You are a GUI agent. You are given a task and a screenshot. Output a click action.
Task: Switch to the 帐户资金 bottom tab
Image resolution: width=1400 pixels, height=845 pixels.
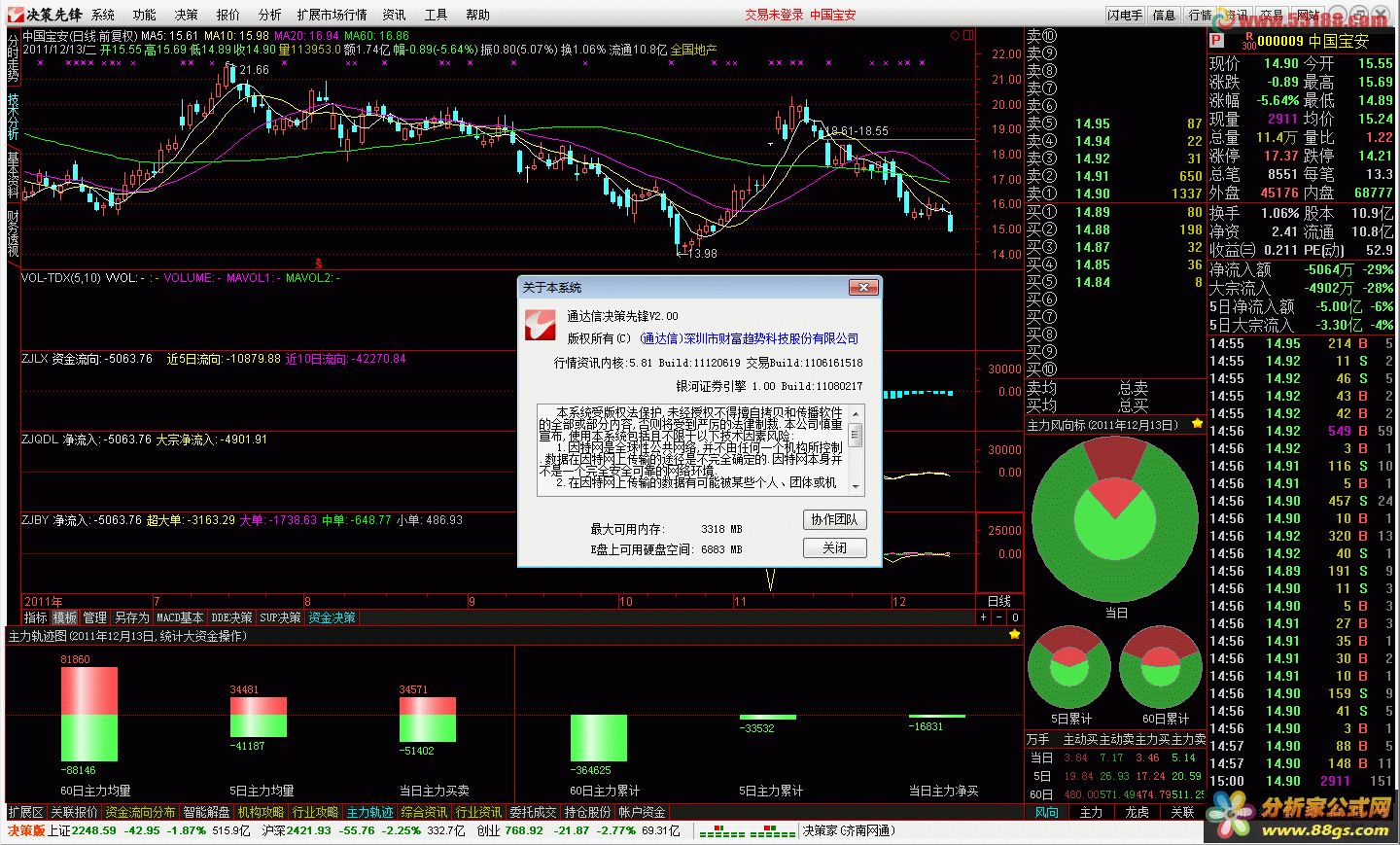(642, 812)
